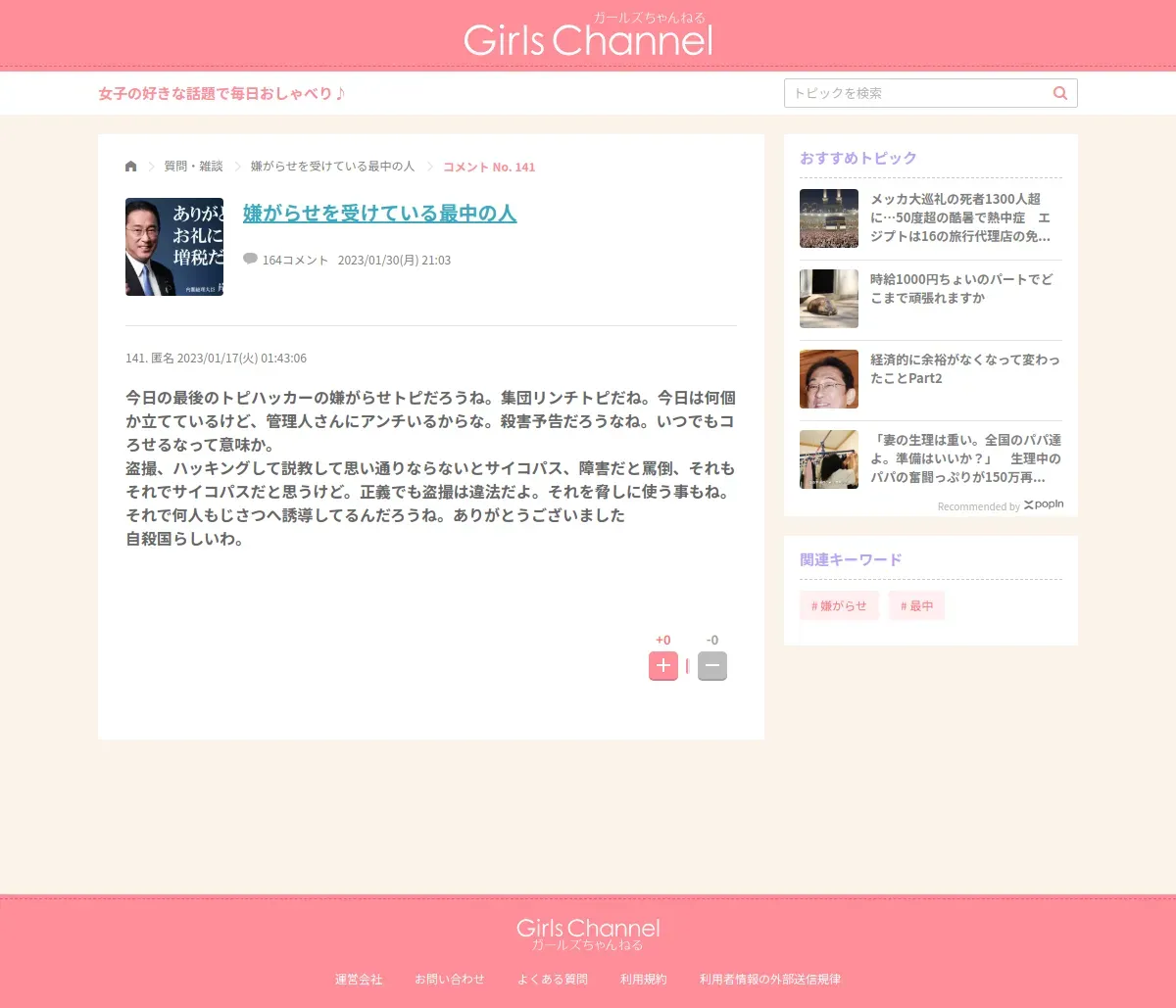Viewport: 1176px width, 1008px height.
Task: Click the footer Girls Channel logo
Action: pos(588,934)
